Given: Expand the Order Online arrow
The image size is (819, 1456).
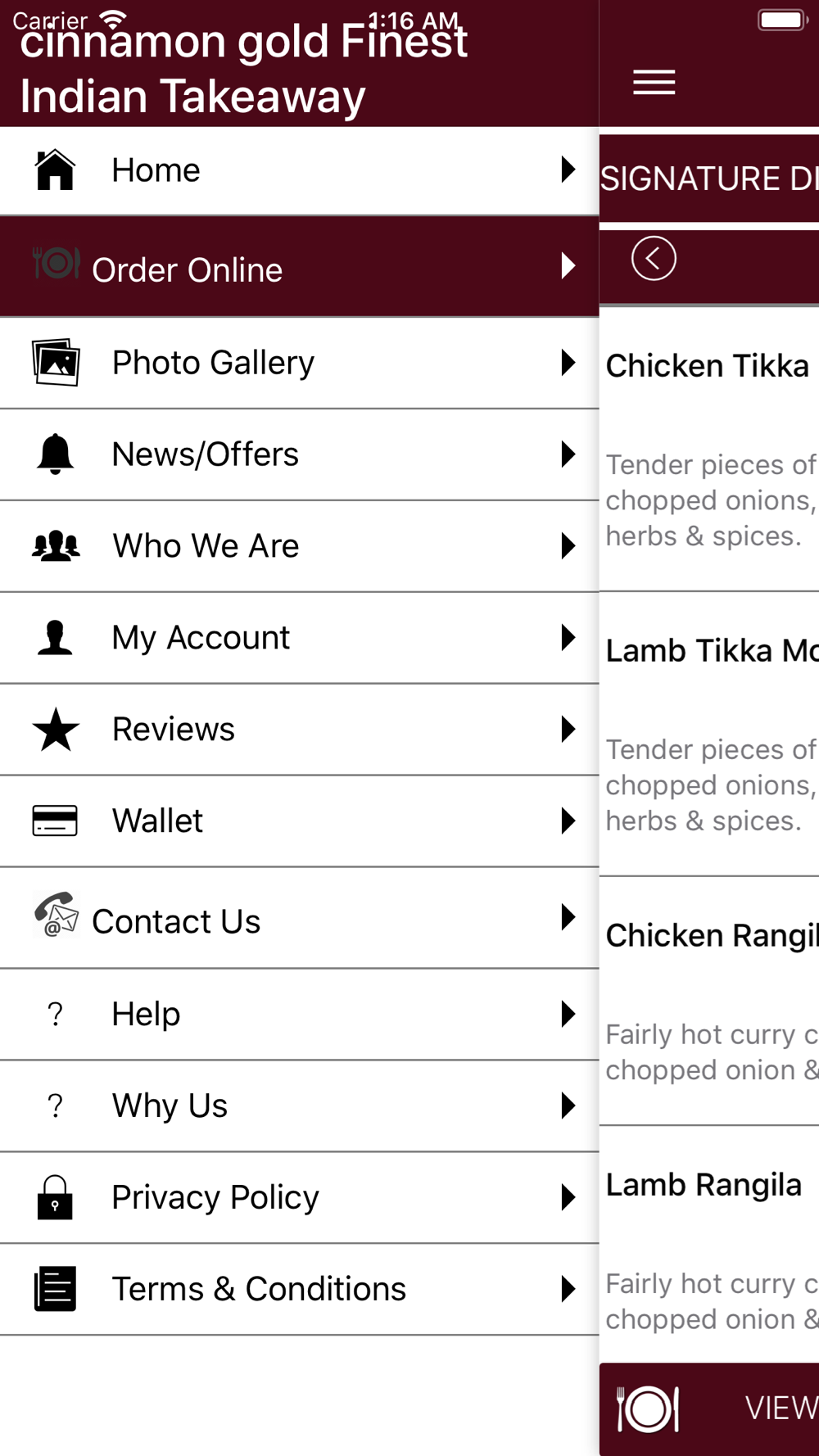Looking at the screenshot, I should pyautogui.click(x=568, y=265).
